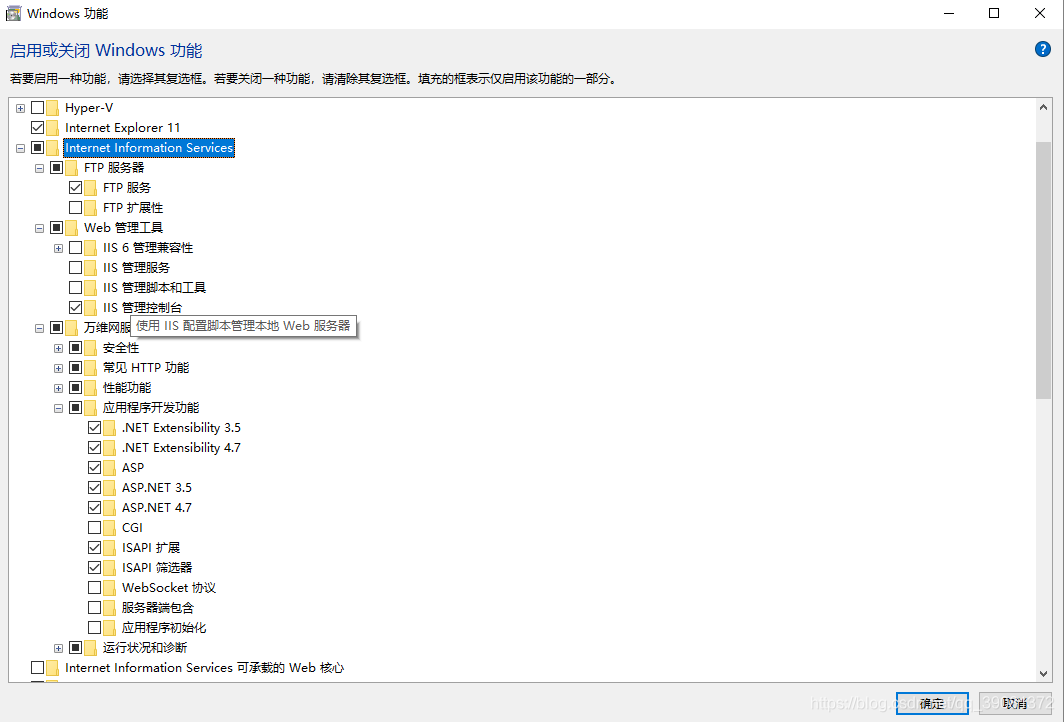Select IIS 管理脚本和工具 label
This screenshot has width=1064, height=722.
(154, 287)
